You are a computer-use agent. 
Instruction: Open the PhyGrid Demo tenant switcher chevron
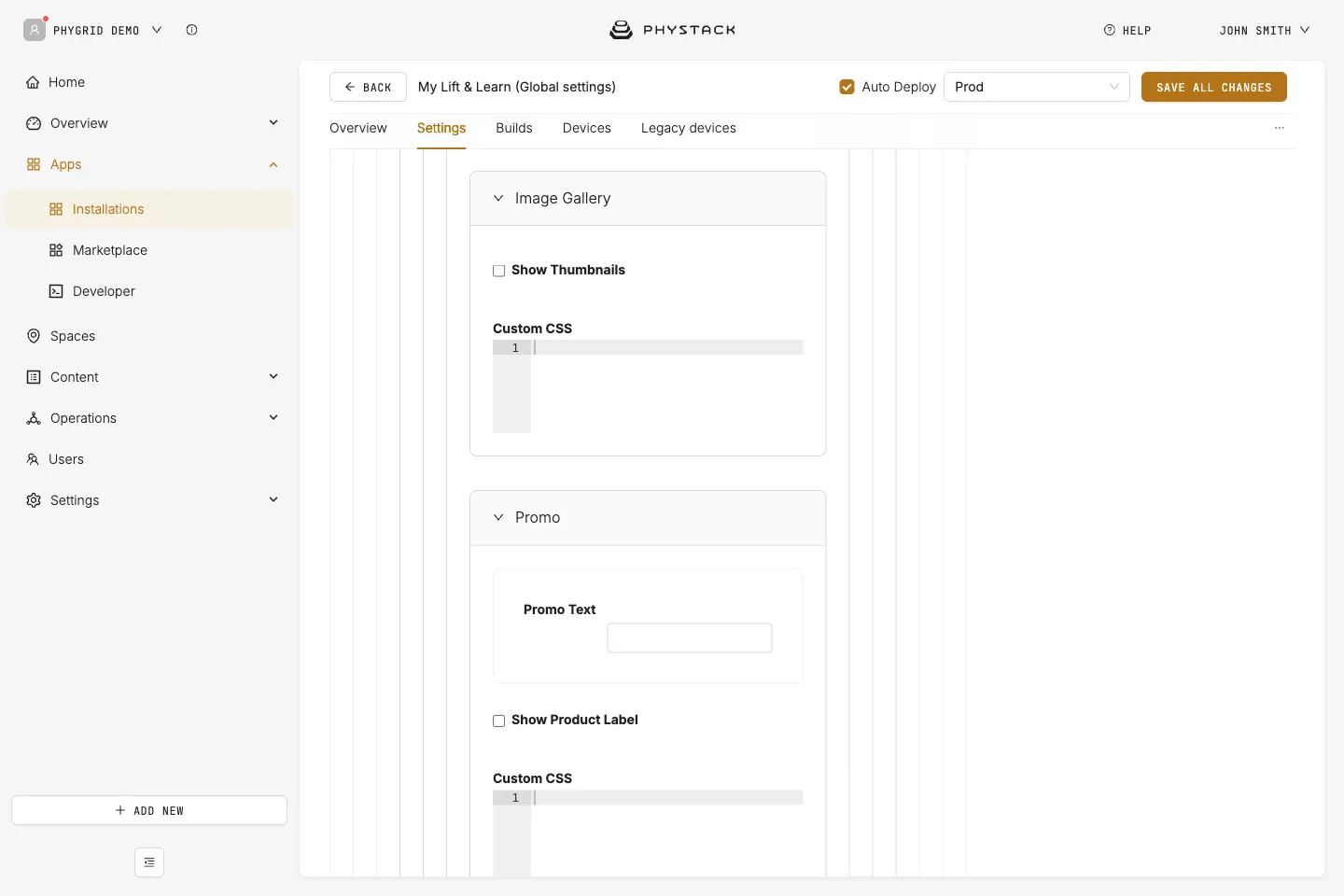click(x=157, y=30)
